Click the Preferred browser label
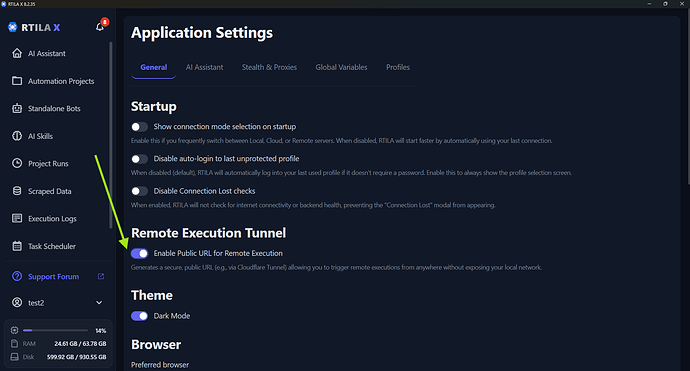The image size is (690, 371). (160, 365)
